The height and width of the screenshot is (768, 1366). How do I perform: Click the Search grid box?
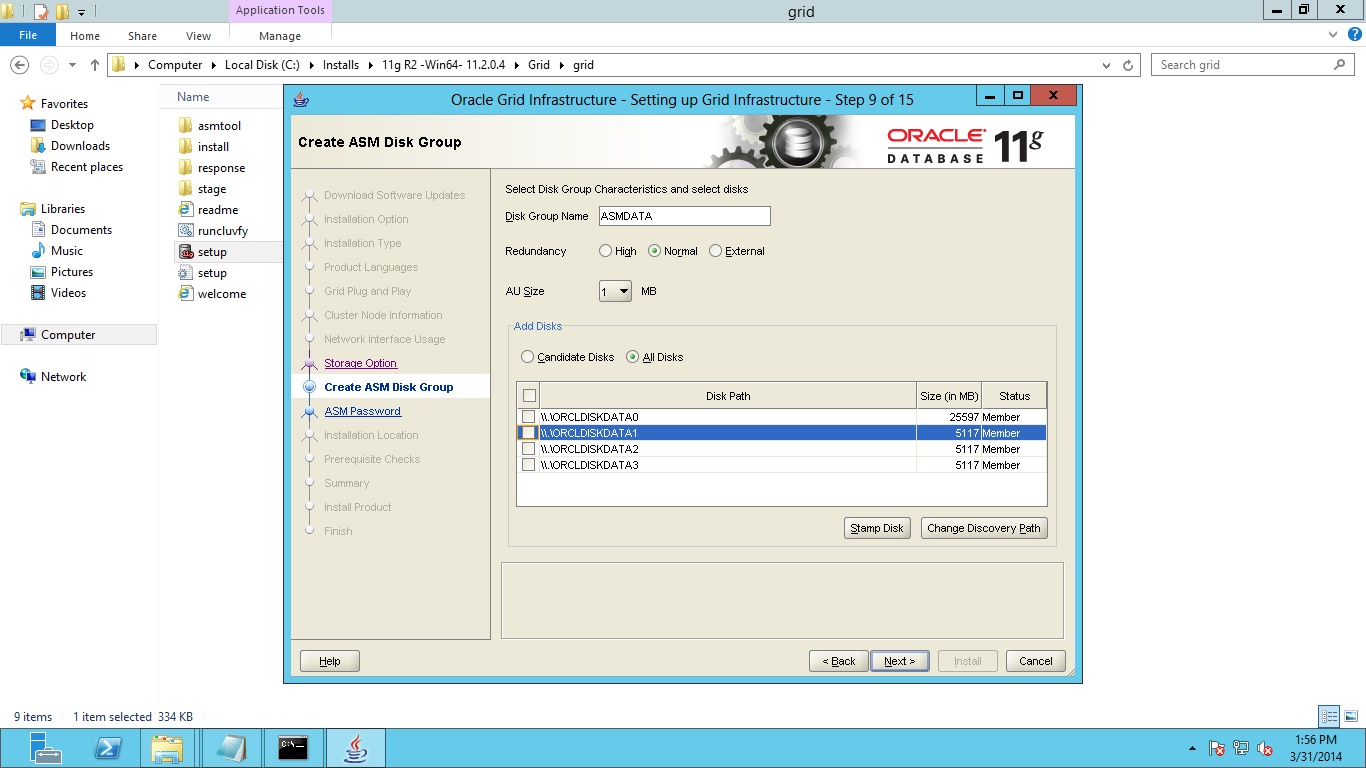[x=1253, y=65]
